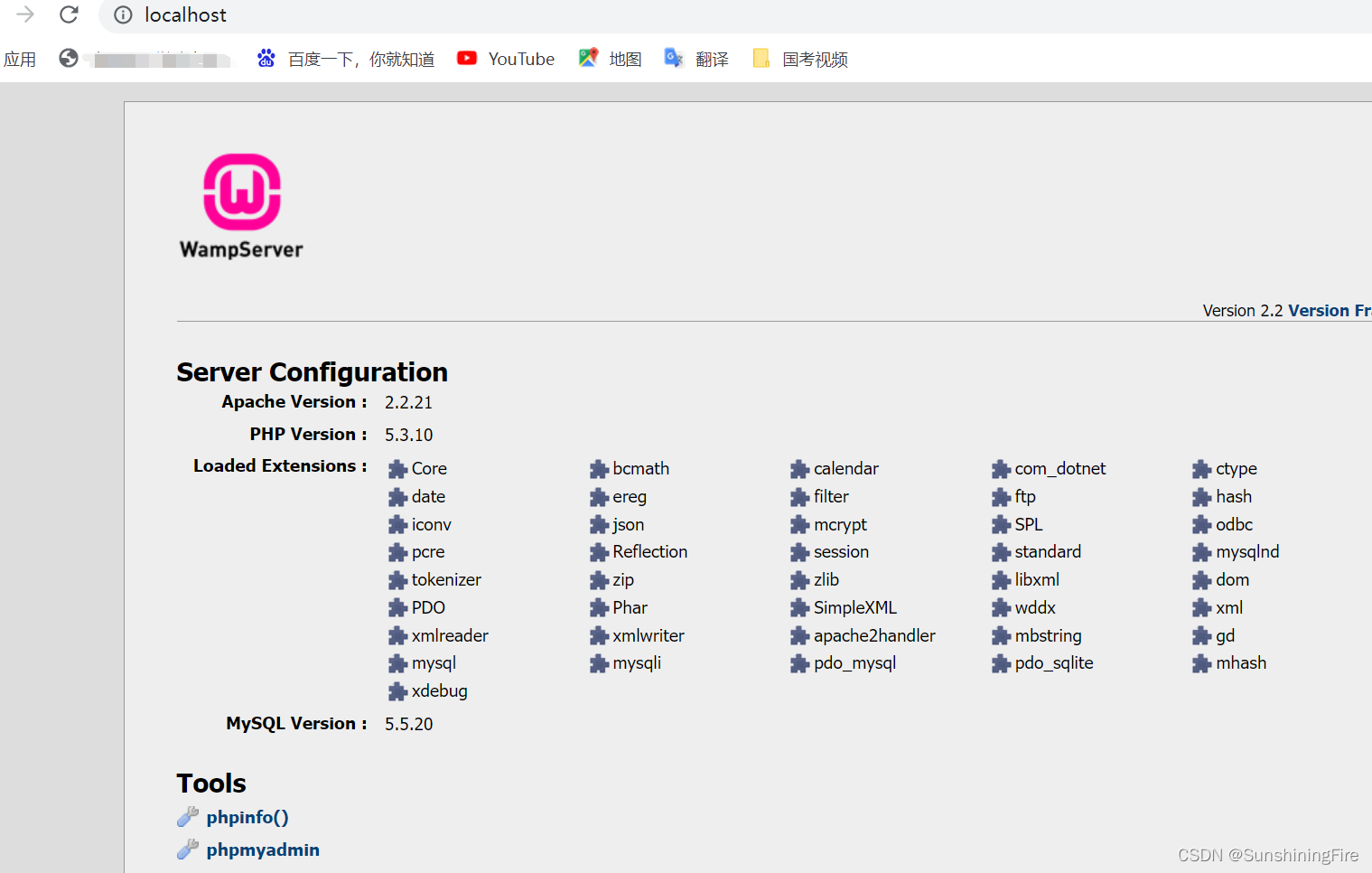Click the puzzle icon next to pdo_mysql
Image resolution: width=1372 pixels, height=873 pixels.
(x=799, y=663)
